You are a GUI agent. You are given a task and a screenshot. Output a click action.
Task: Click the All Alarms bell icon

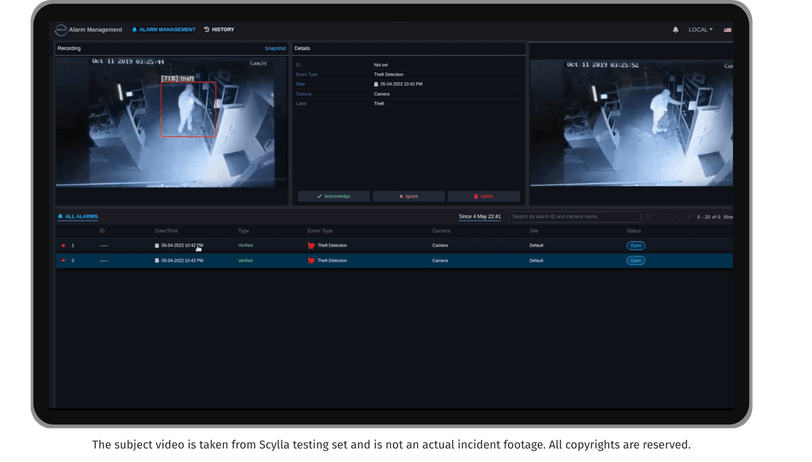coord(60,216)
